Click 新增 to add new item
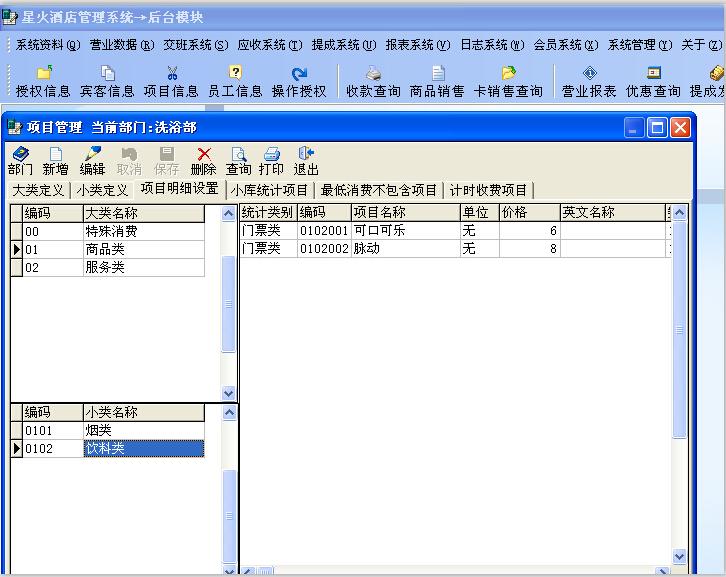 click(x=55, y=161)
